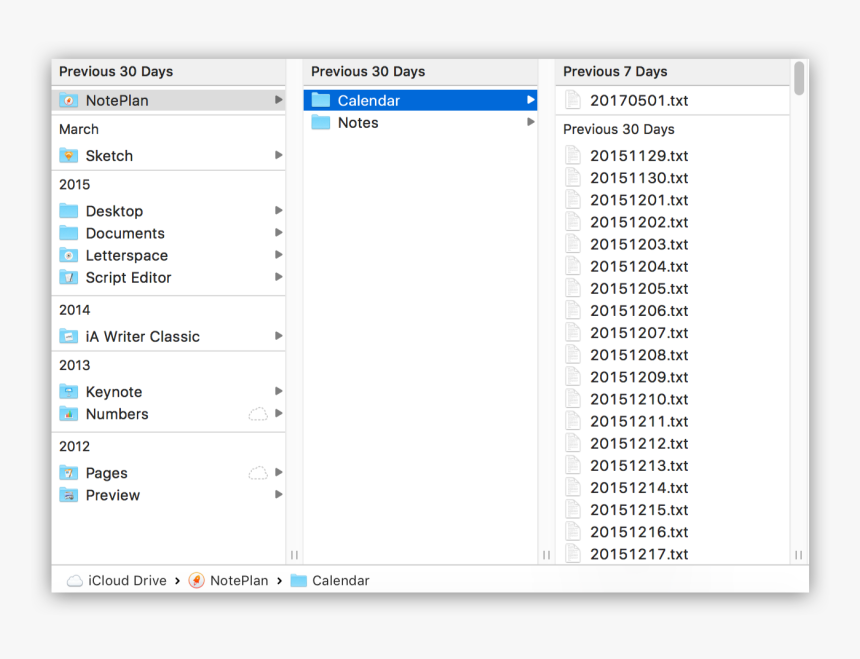860x659 pixels.
Task: Open Script Editor from the sidebar
Action: click(x=69, y=277)
